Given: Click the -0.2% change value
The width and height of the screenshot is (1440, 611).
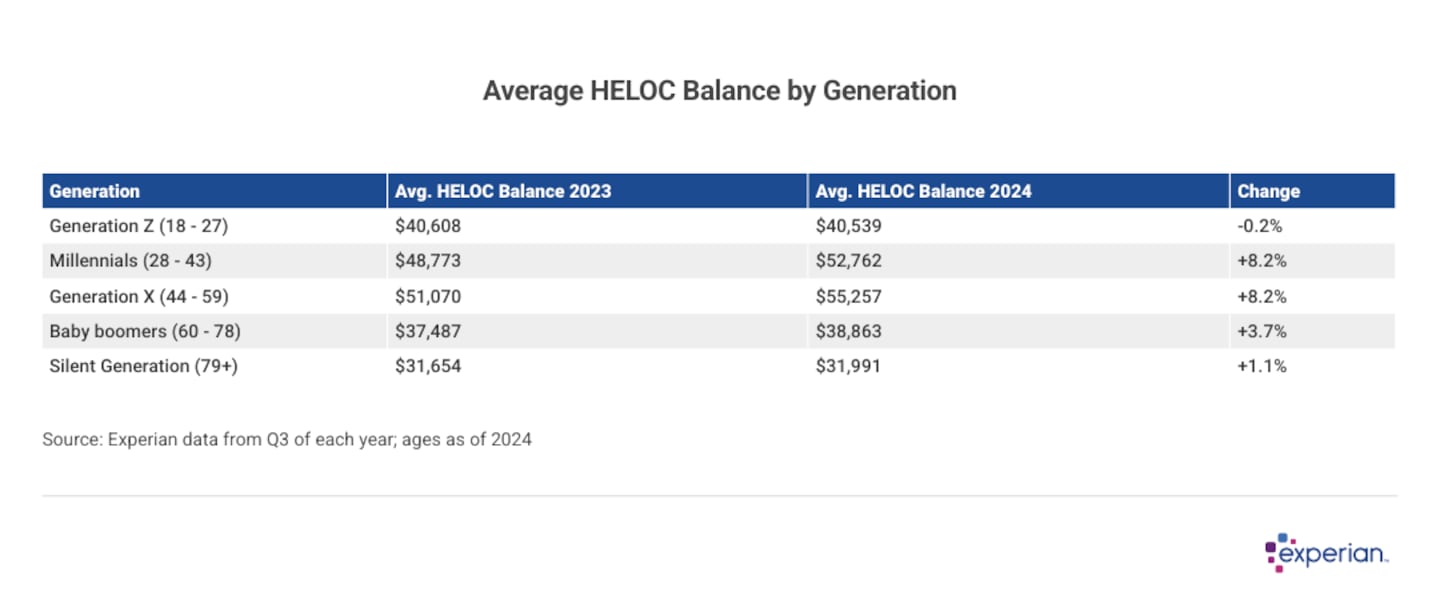Looking at the screenshot, I should (x=1260, y=226).
